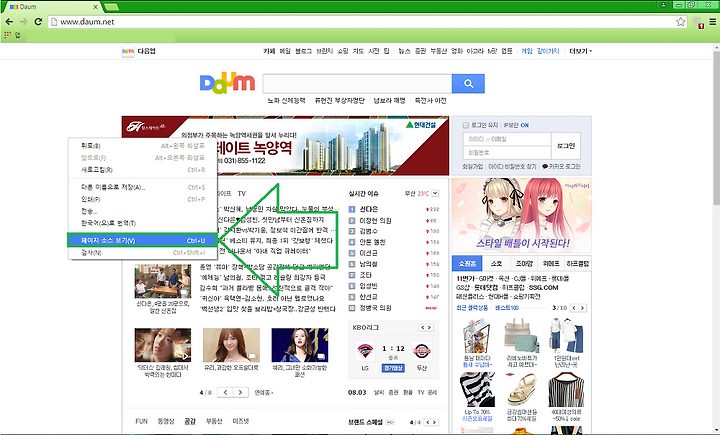Screen dimensions: 720x435
Task: Toggle the 로그인 유지 checkbox
Action: pyautogui.click(x=466, y=125)
